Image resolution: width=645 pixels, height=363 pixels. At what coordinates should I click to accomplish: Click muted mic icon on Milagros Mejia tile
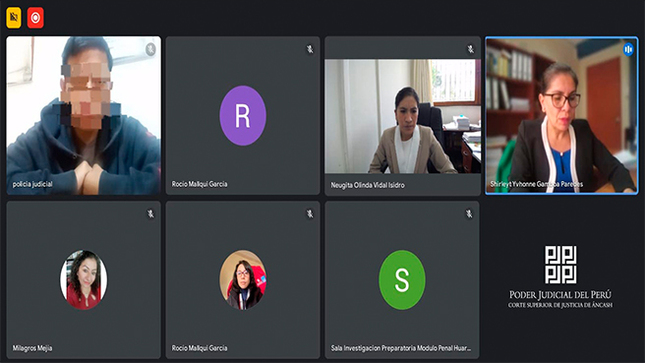151,214
